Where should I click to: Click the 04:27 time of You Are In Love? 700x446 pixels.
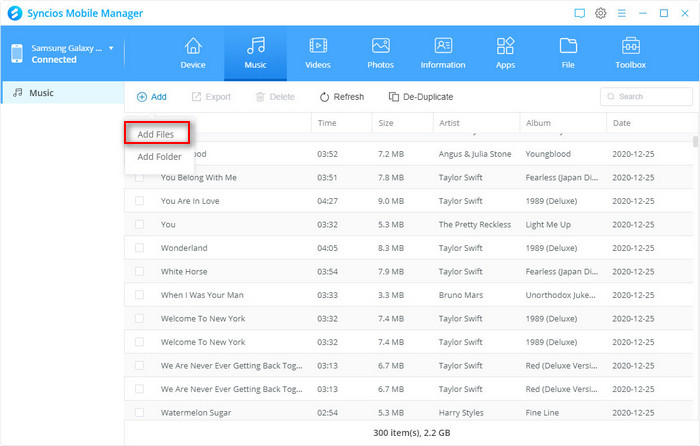point(327,201)
